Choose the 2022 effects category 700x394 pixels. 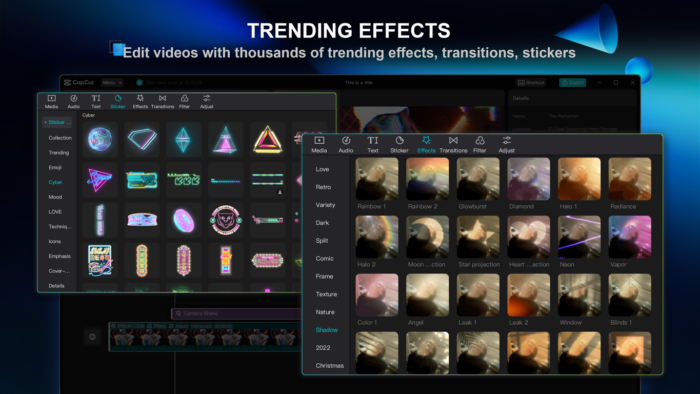click(x=323, y=348)
